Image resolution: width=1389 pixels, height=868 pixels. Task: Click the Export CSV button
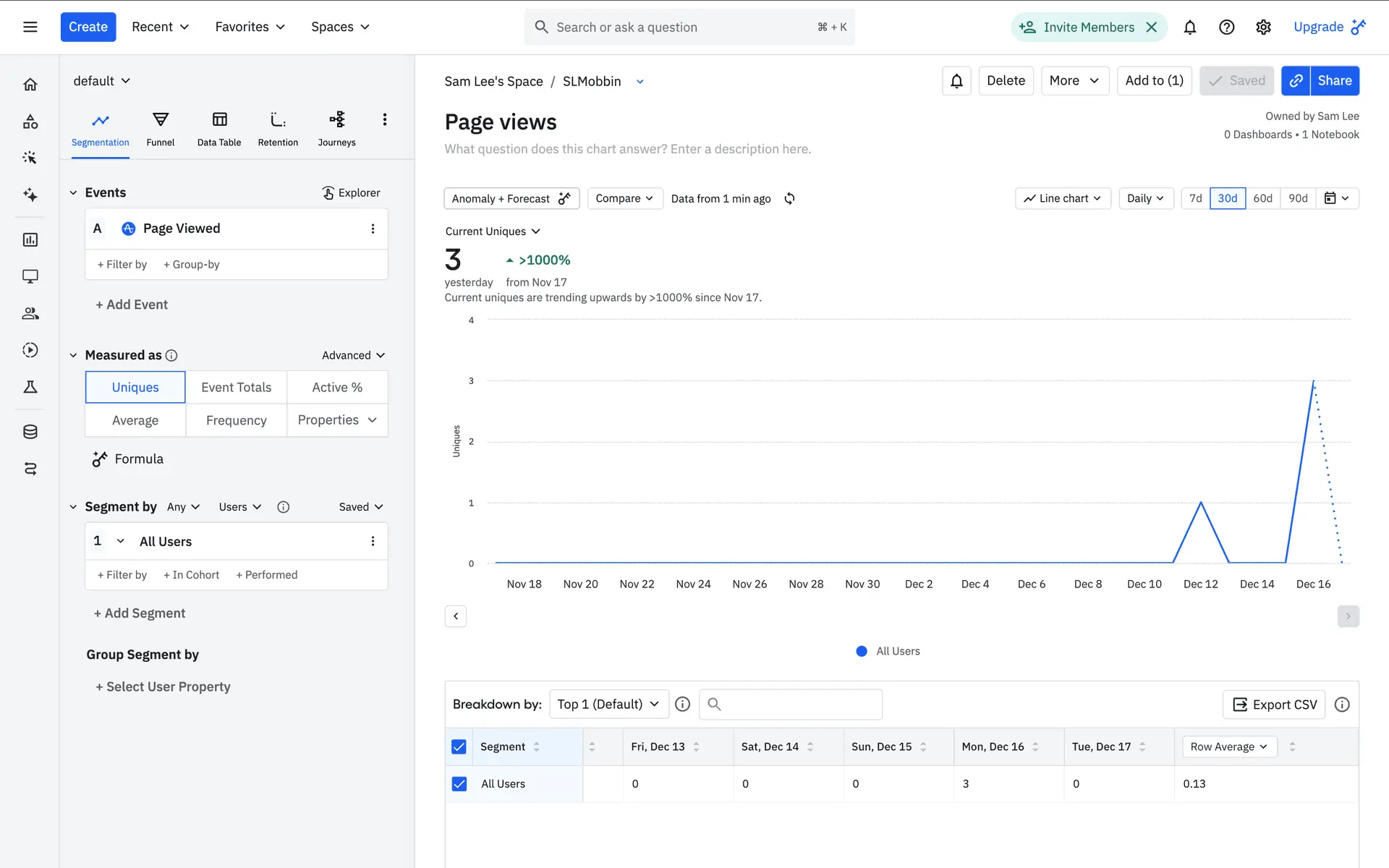pyautogui.click(x=1274, y=705)
